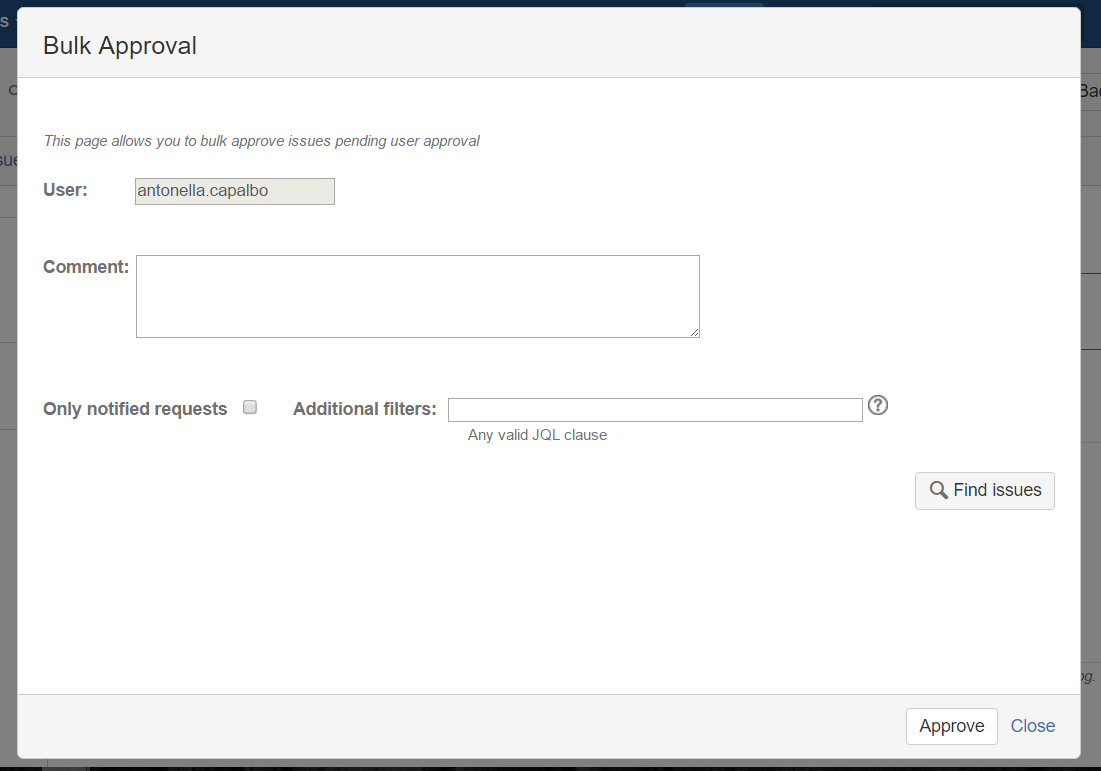The height and width of the screenshot is (771, 1101).
Task: Click the User field showing antonella.capalbo
Action: point(234,191)
